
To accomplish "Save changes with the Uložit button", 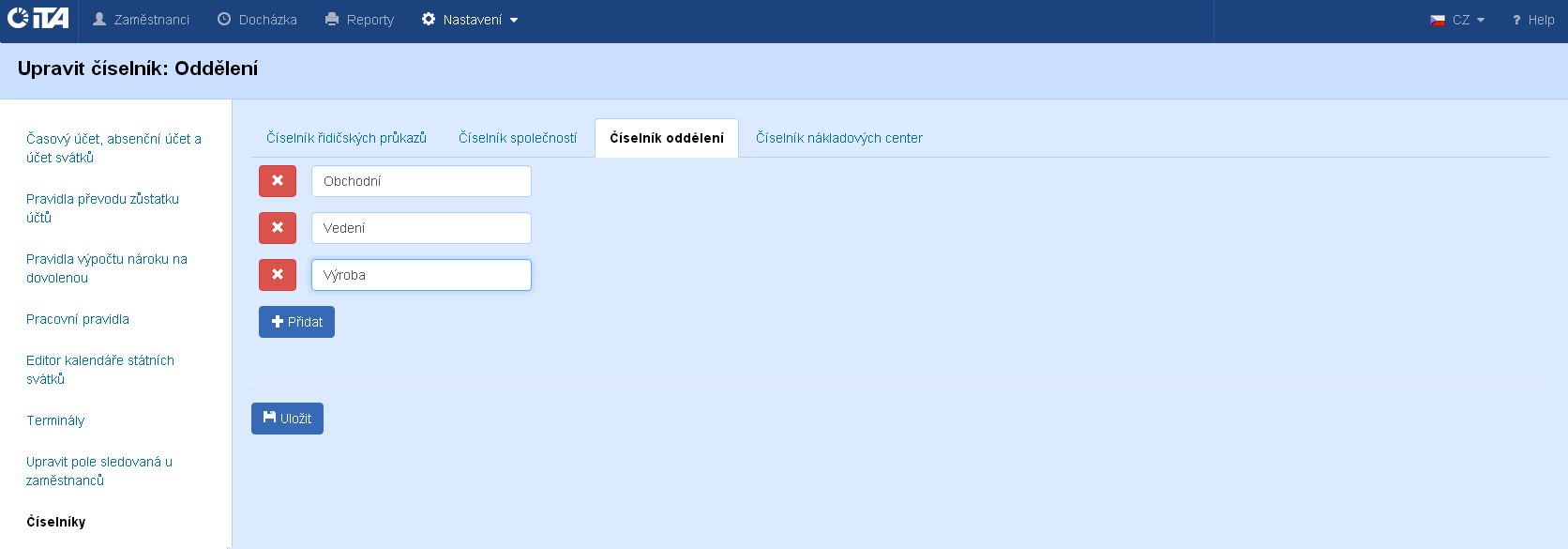I will point(287,419).
